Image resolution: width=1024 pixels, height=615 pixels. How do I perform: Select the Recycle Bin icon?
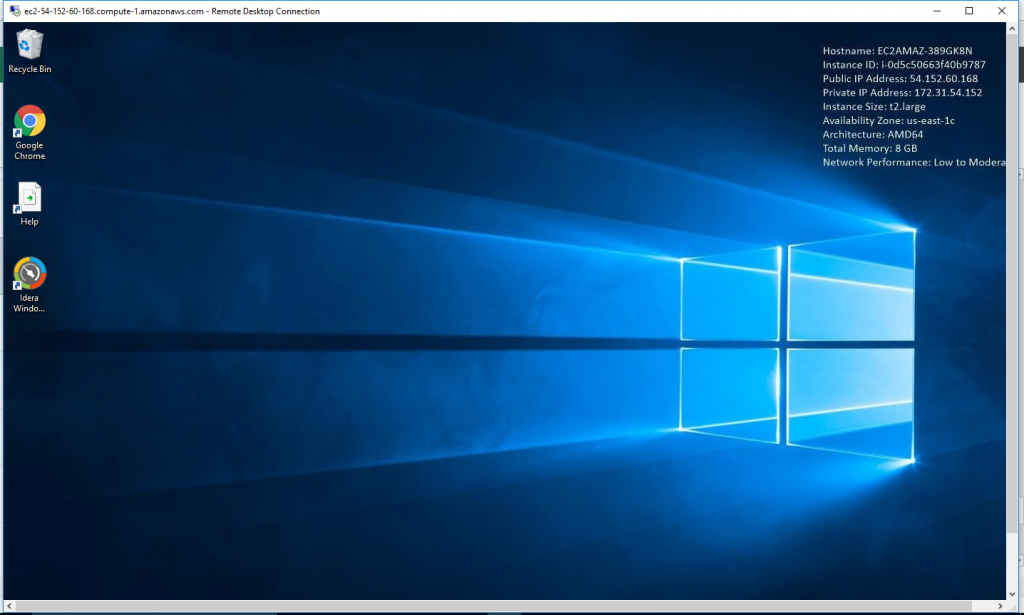point(29,45)
